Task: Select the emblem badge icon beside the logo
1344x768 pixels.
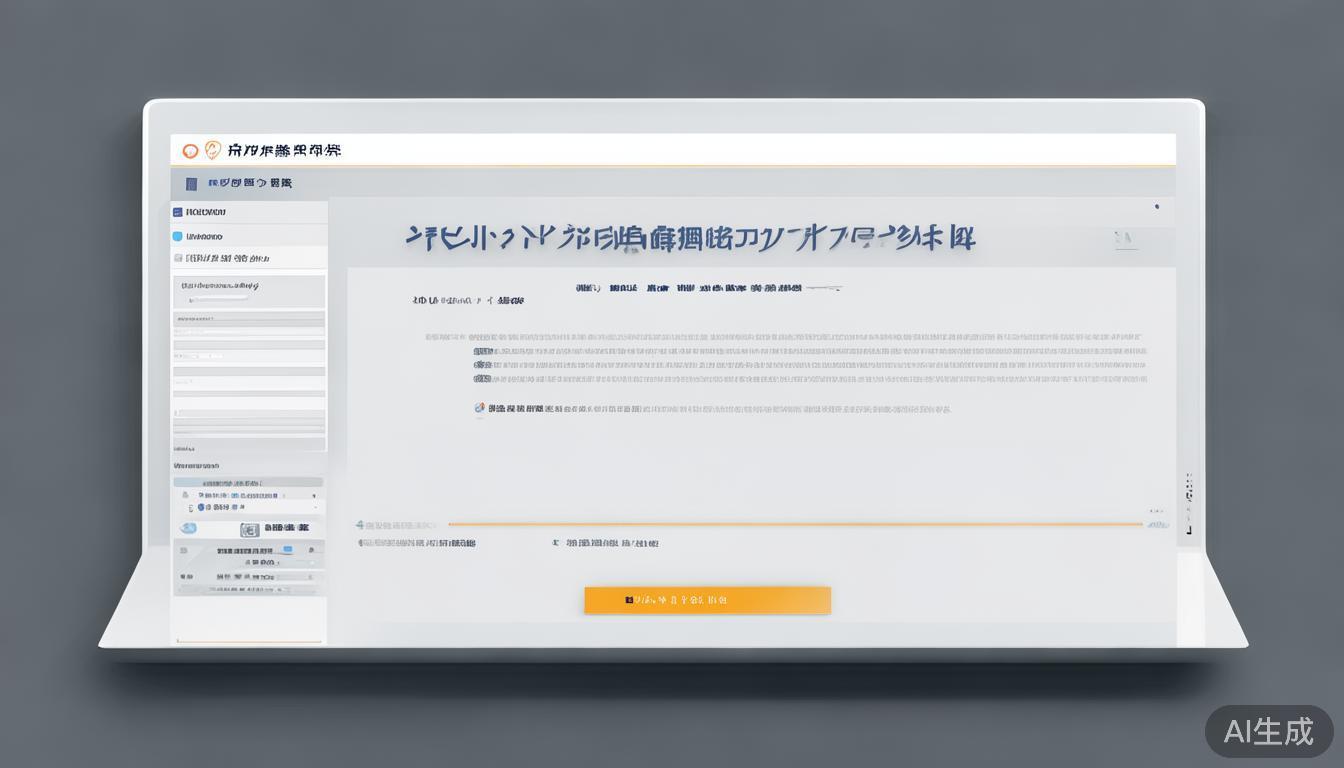Action: [213, 151]
